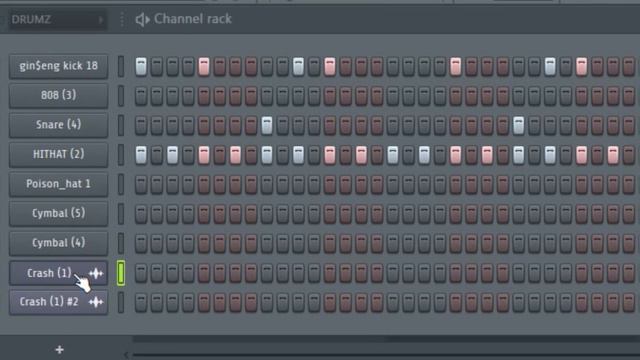Select the HITHAT (2) channel selector LED
Screen dimensions: 640x360
click(x=121, y=154)
